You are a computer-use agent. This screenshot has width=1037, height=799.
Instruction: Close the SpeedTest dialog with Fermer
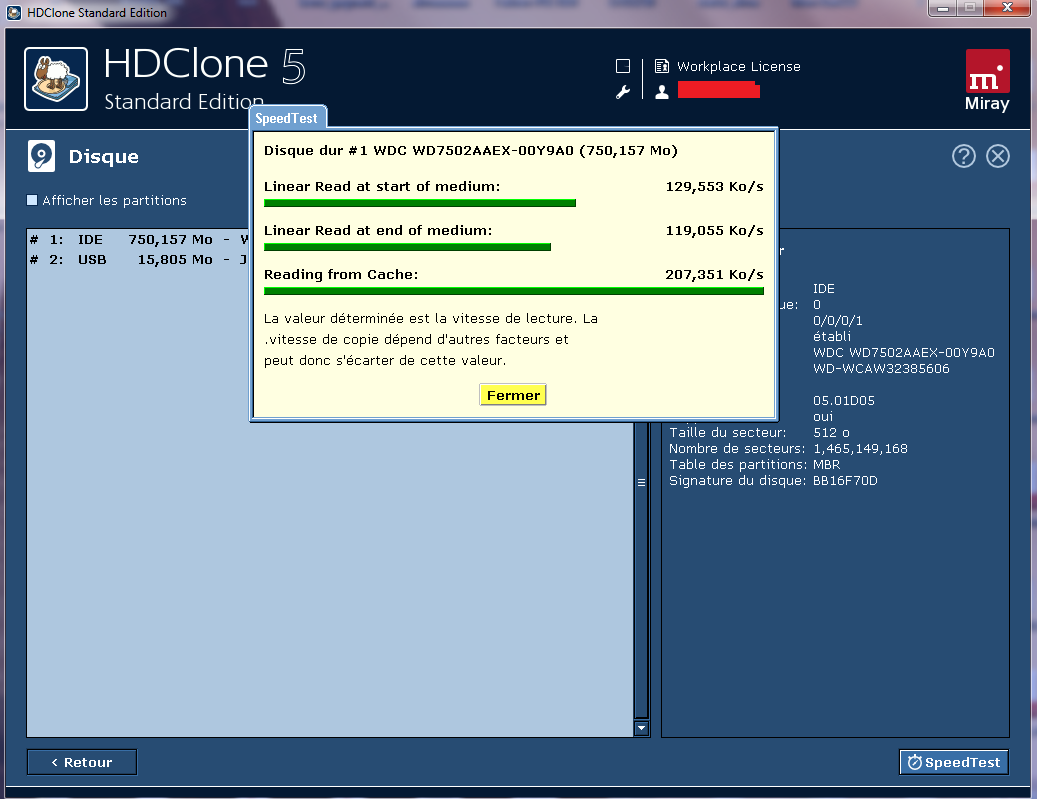click(513, 395)
